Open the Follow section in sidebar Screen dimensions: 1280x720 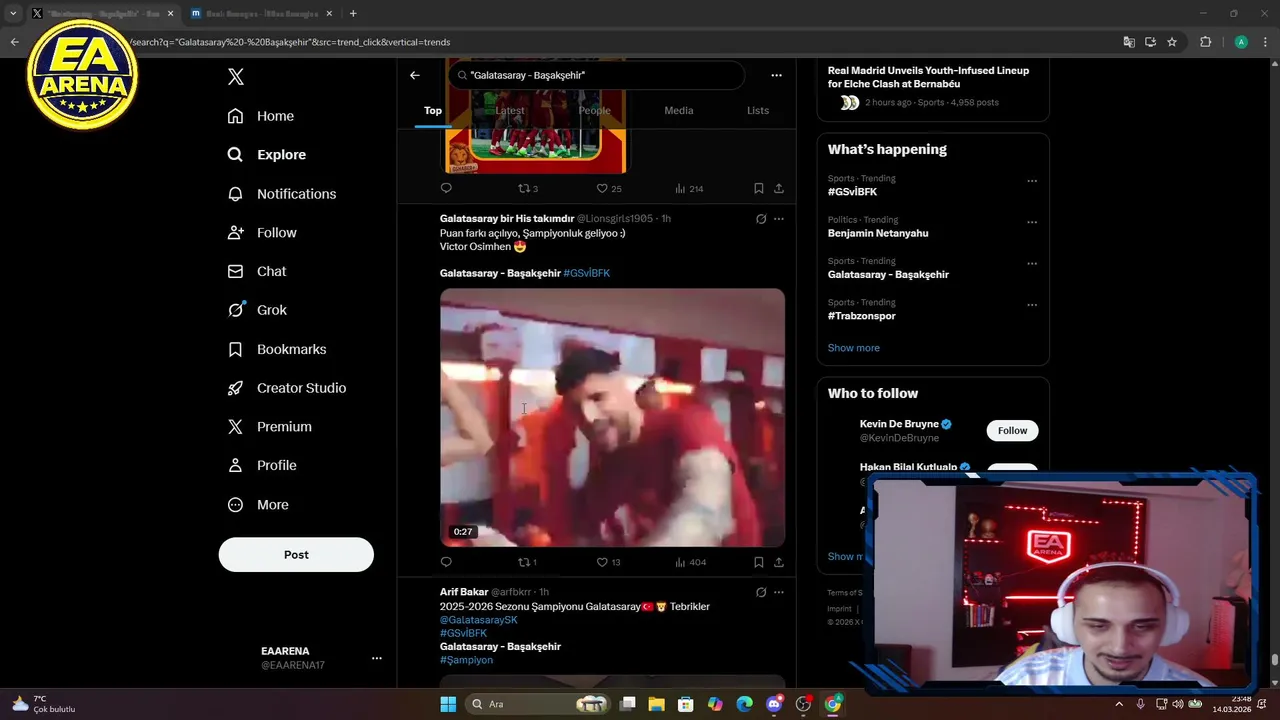tap(261, 233)
